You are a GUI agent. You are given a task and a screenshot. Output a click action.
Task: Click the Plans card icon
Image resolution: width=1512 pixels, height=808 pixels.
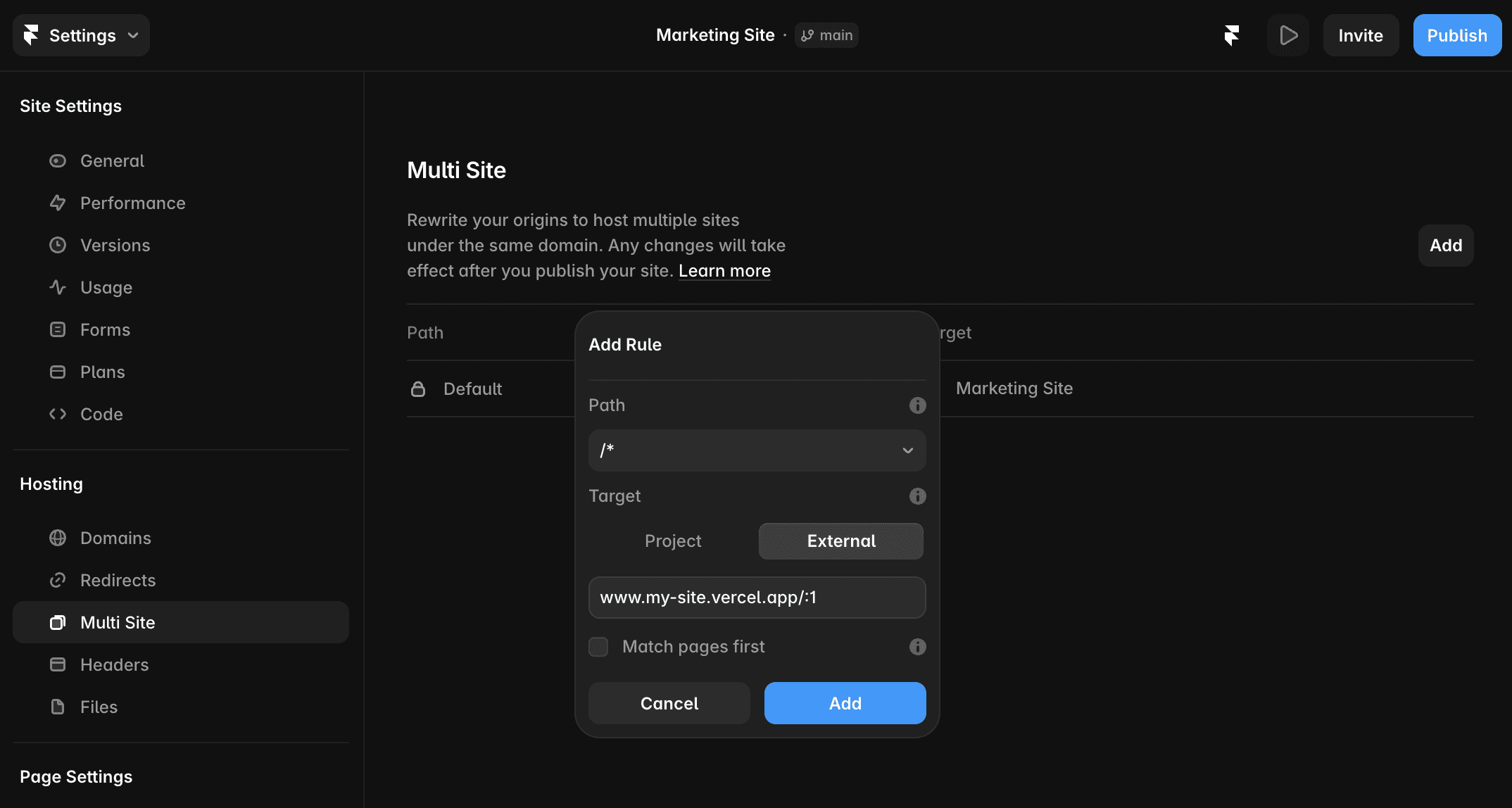pyautogui.click(x=58, y=372)
